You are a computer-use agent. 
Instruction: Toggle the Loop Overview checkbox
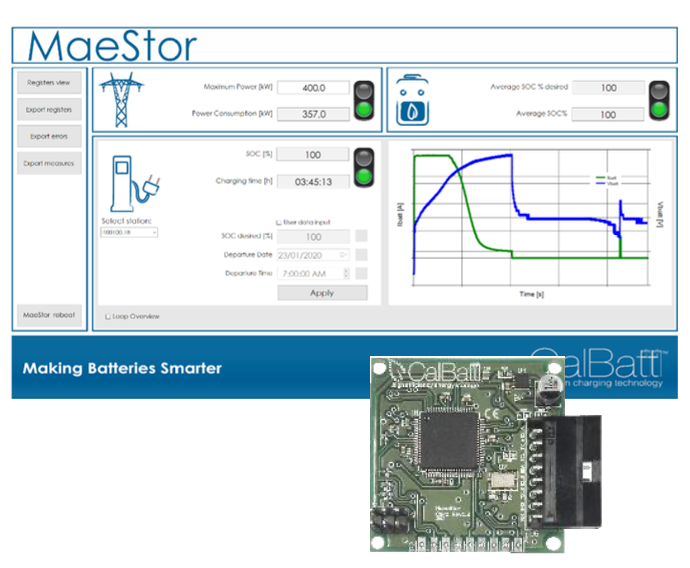[109, 317]
